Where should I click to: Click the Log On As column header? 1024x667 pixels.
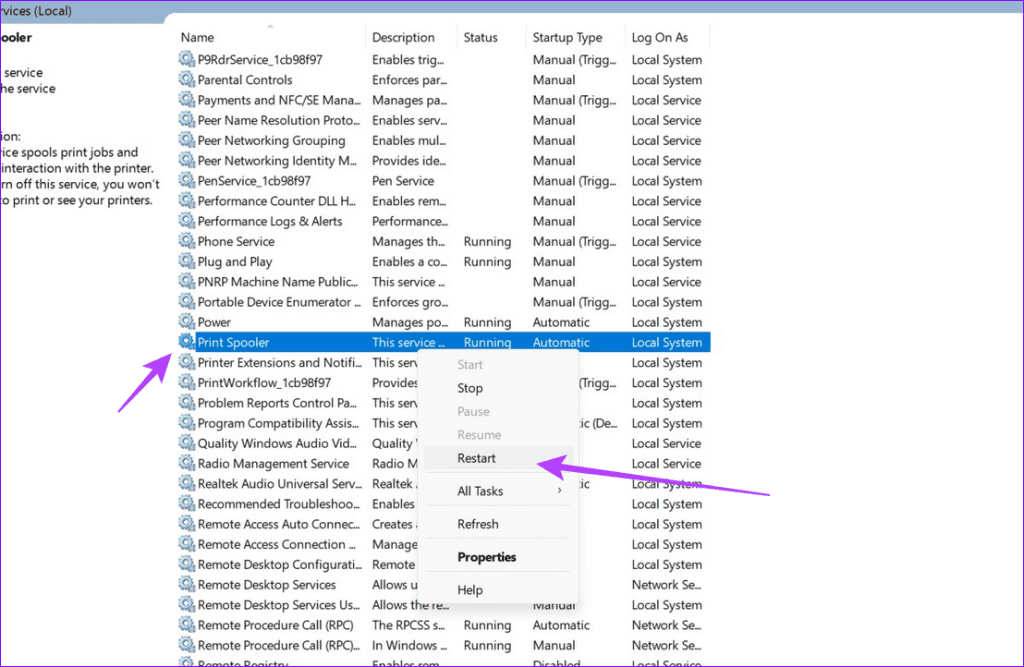pos(660,38)
